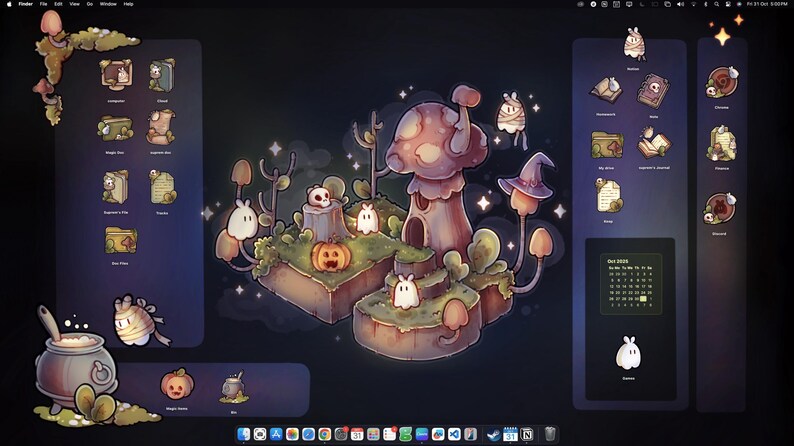The width and height of the screenshot is (794, 446).
Task: Open Notion in the Dock
Action: [x=527, y=434]
